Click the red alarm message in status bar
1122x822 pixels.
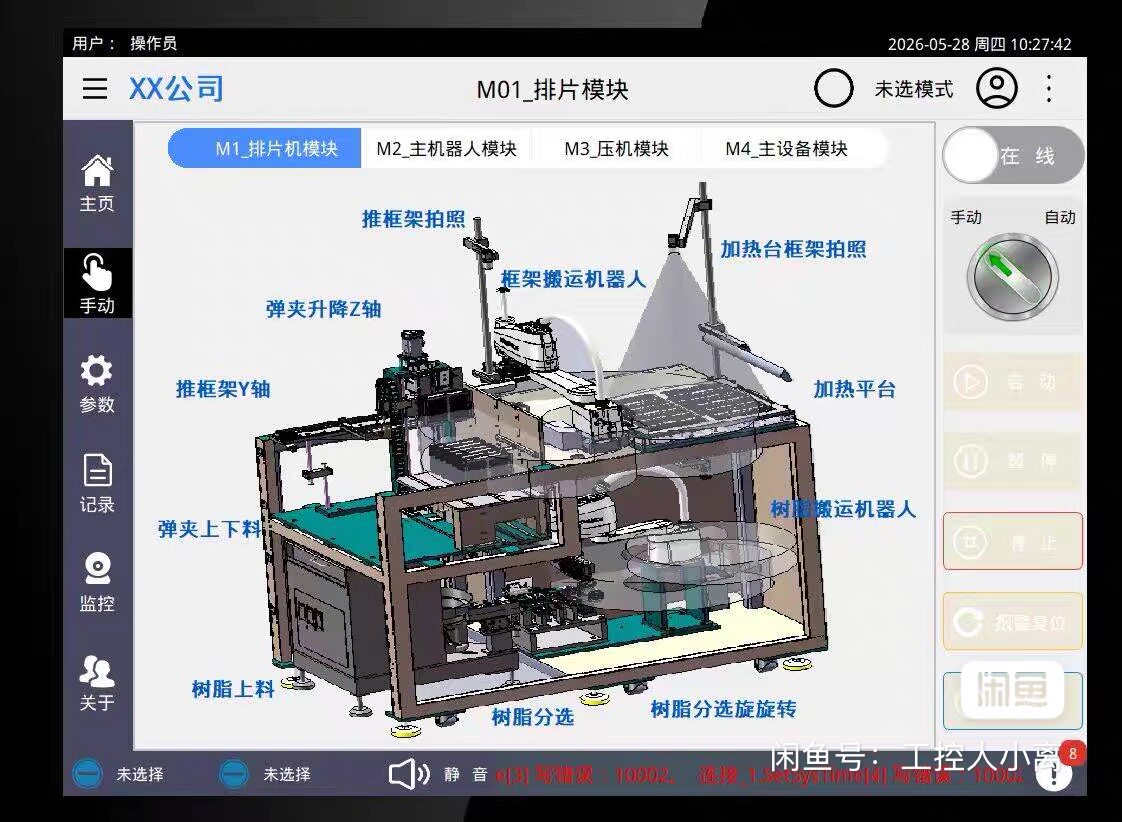762,775
